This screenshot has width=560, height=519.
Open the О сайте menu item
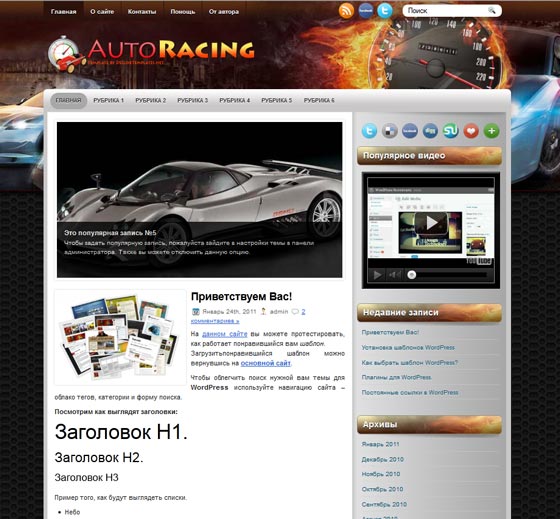102,11
